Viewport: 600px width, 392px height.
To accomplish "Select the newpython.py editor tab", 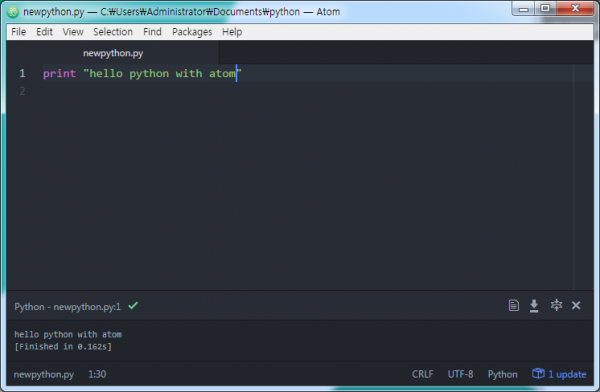I will tap(113, 53).
